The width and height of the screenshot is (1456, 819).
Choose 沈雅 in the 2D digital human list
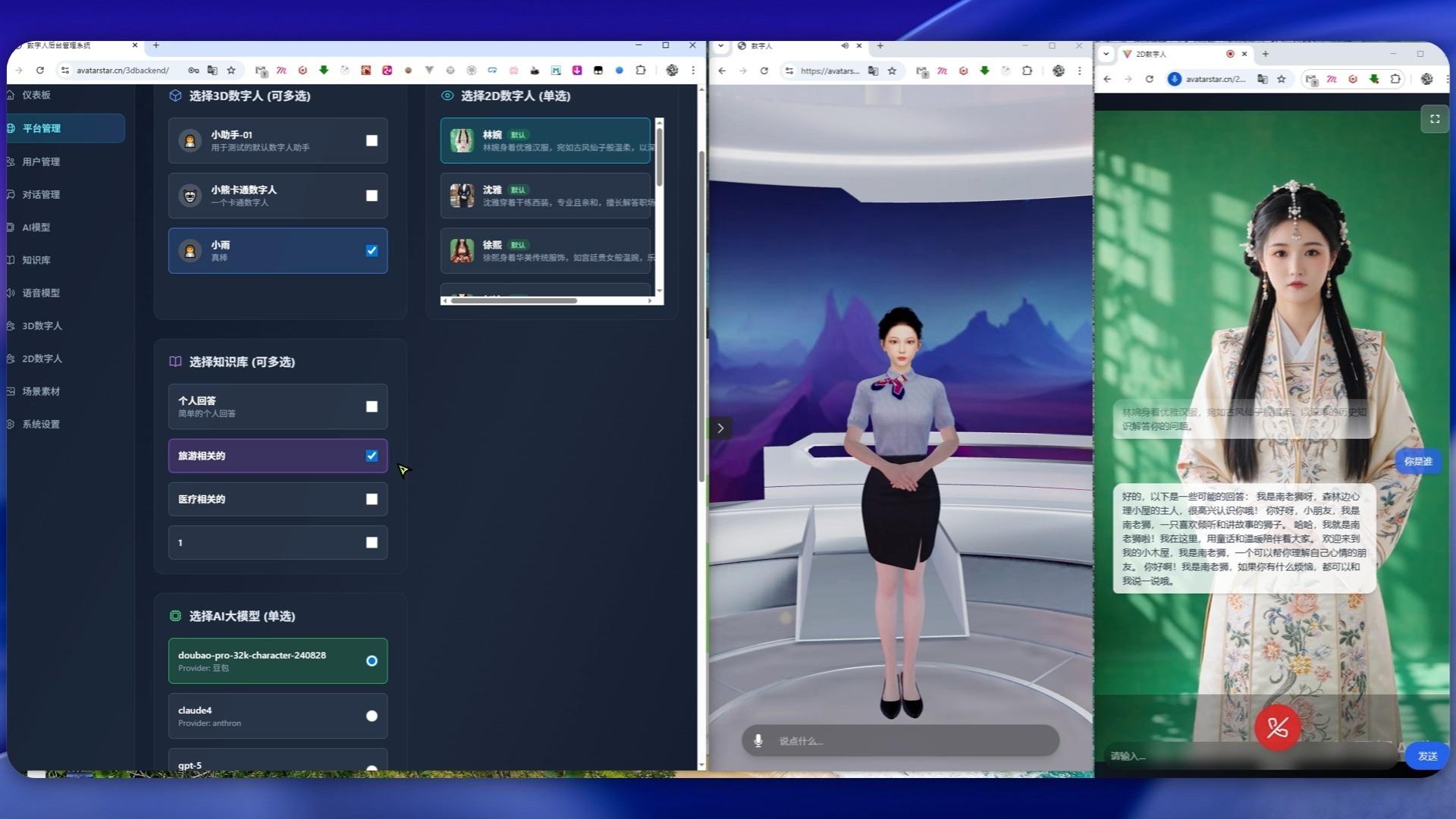[545, 196]
